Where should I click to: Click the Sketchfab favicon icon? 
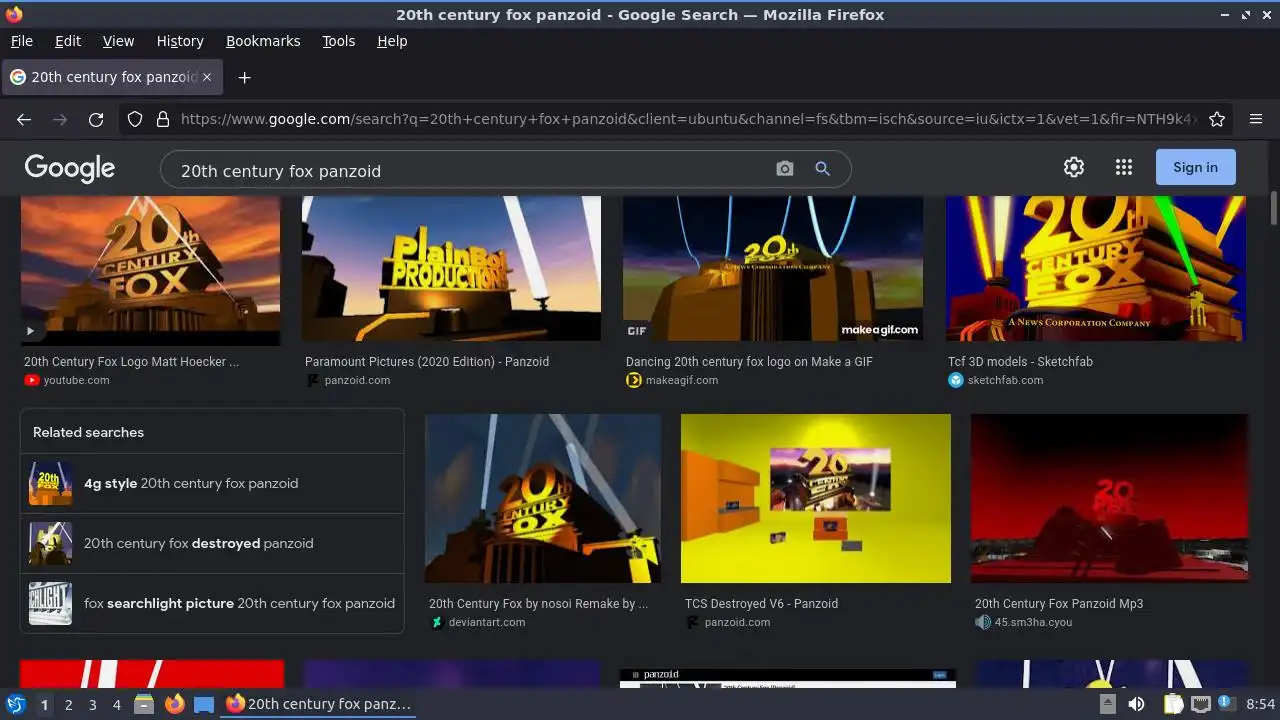pyautogui.click(x=956, y=380)
